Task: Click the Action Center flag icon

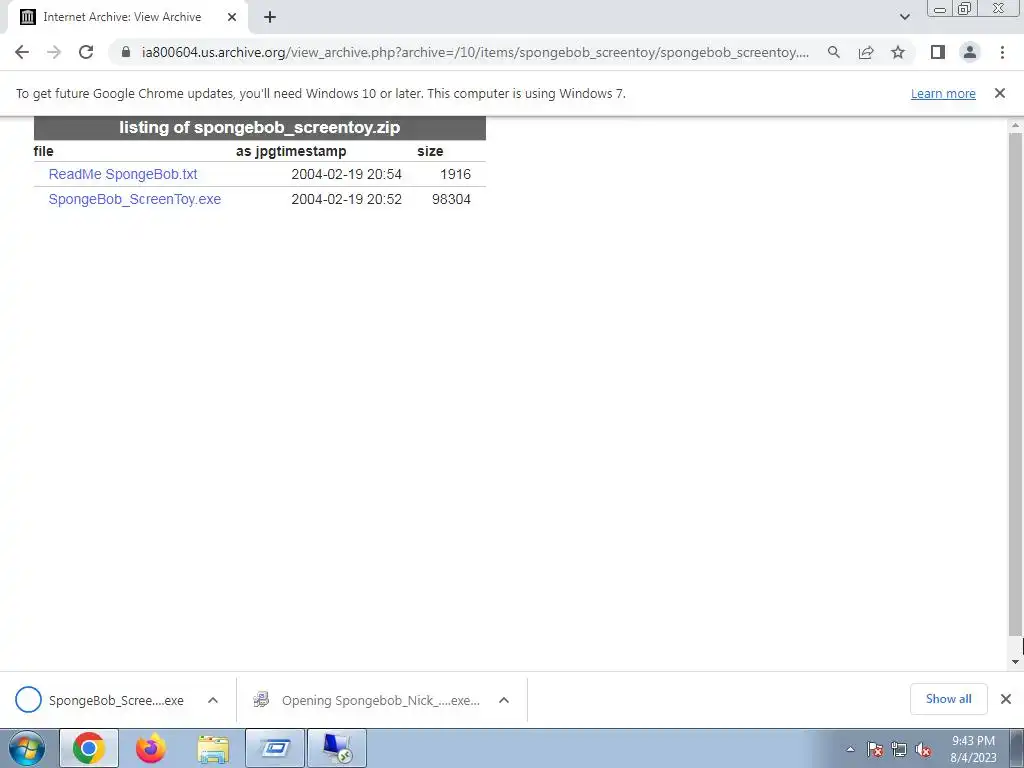Action: 875,749
